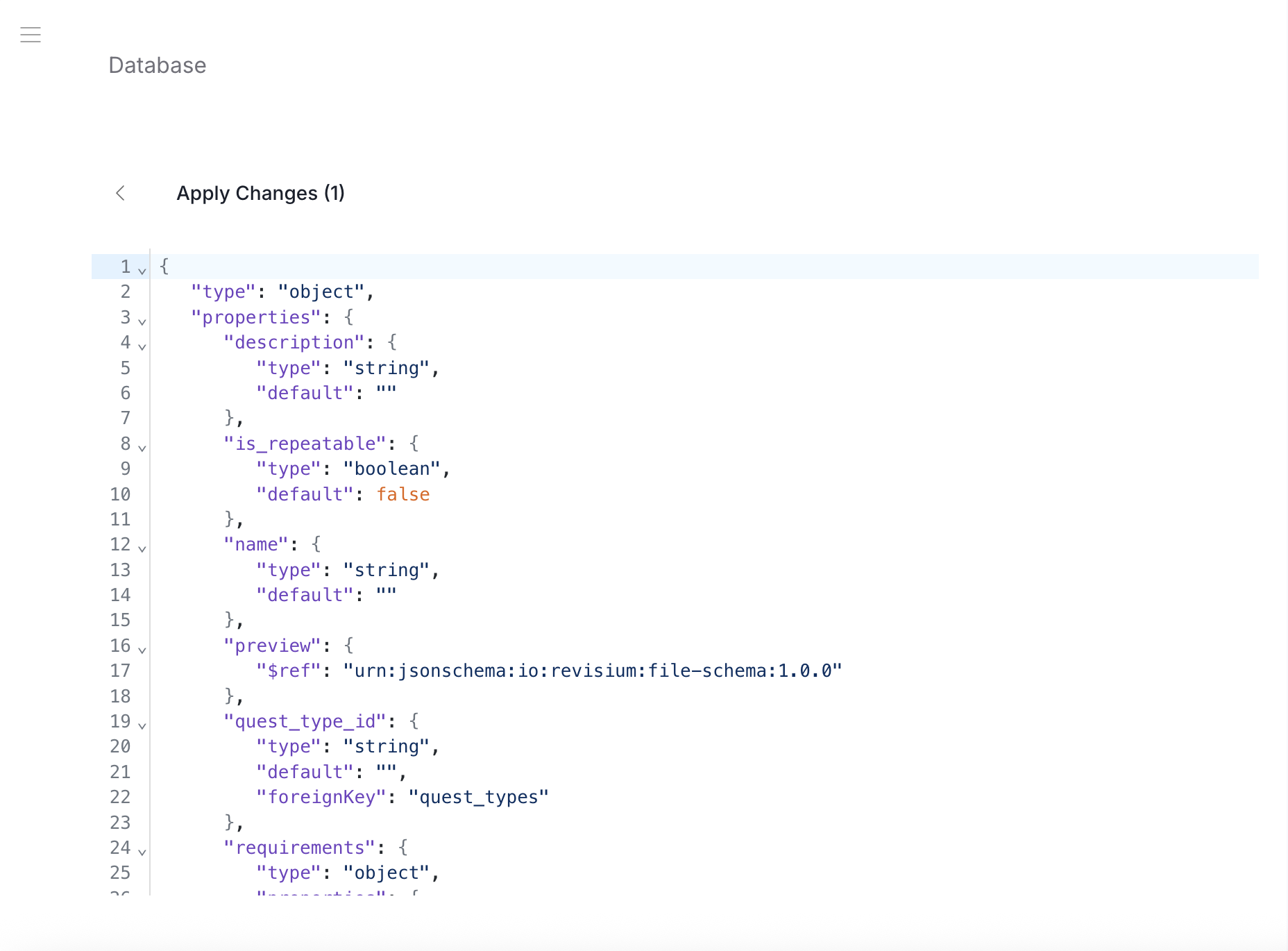Collapse the properties object on line 3
Screen dimensions: 1288x951
pos(142,321)
